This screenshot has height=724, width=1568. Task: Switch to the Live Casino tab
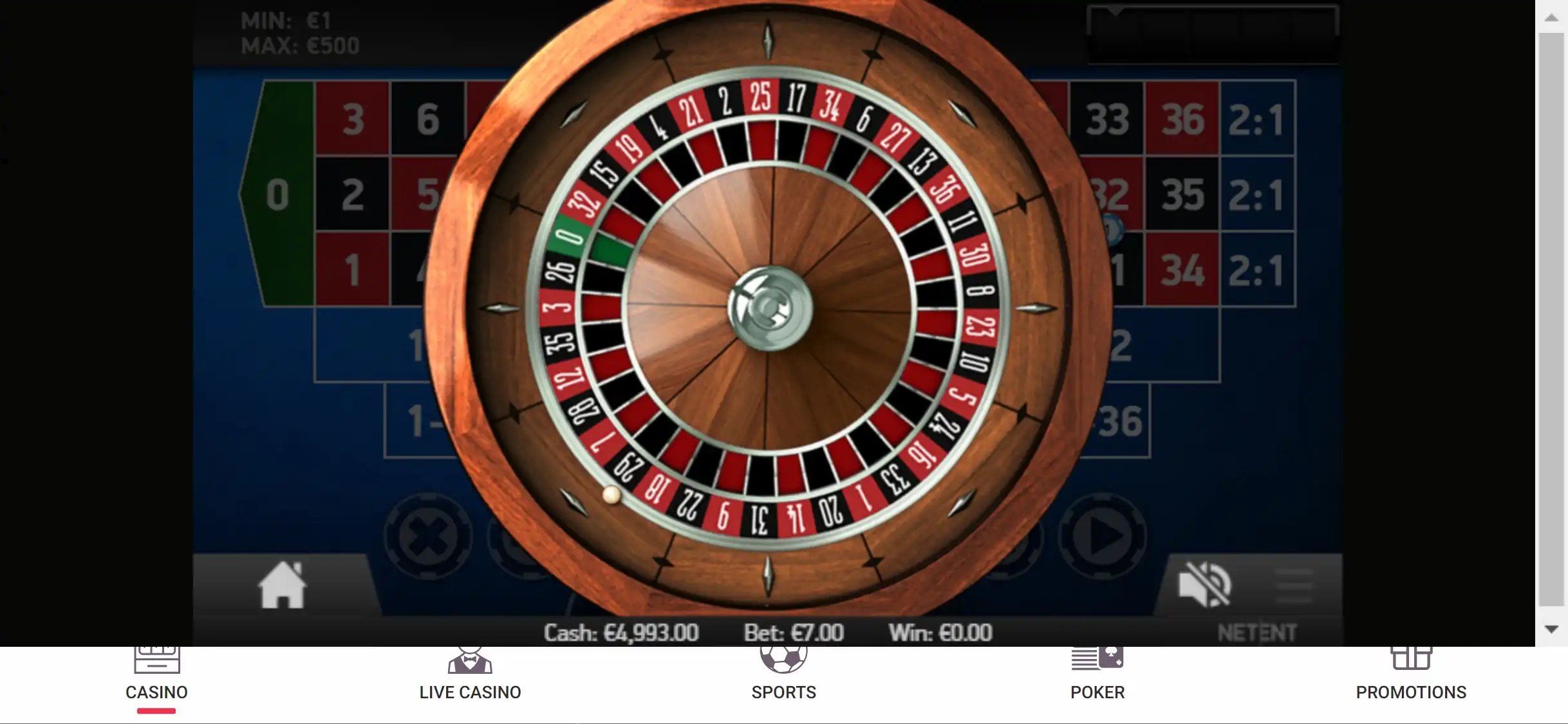470,680
